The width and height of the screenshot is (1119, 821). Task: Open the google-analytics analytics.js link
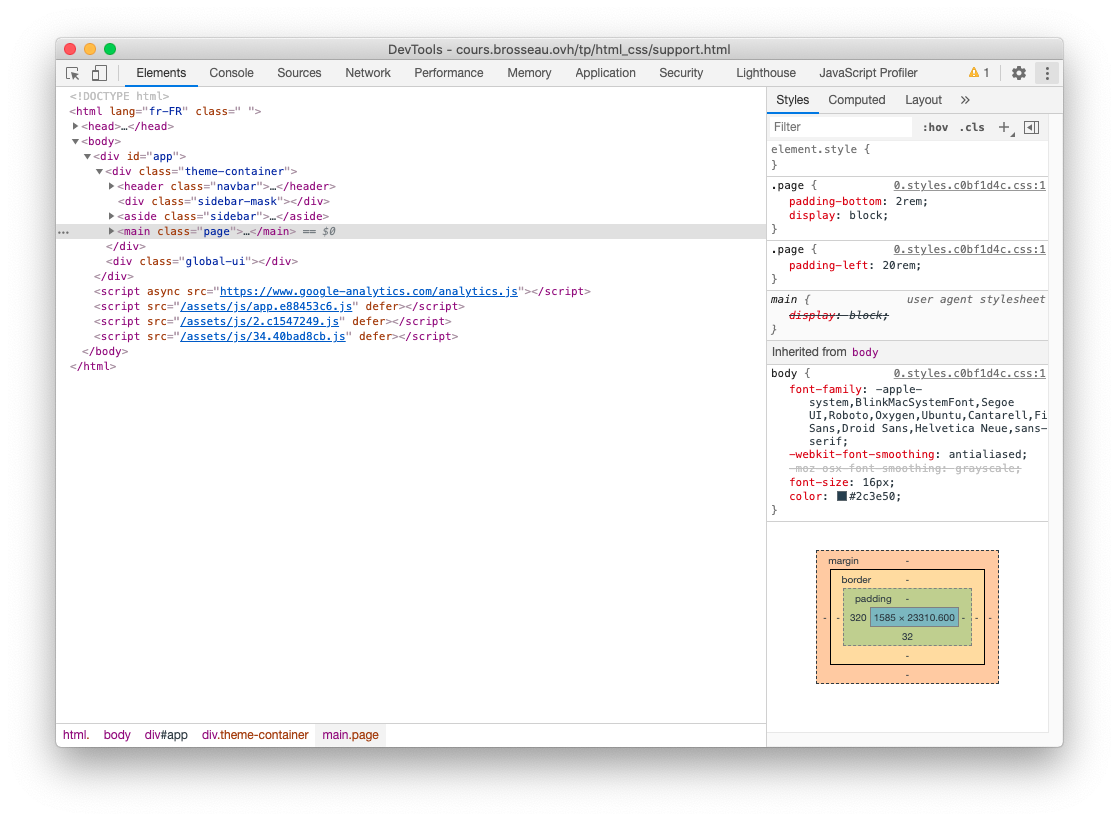coord(369,291)
